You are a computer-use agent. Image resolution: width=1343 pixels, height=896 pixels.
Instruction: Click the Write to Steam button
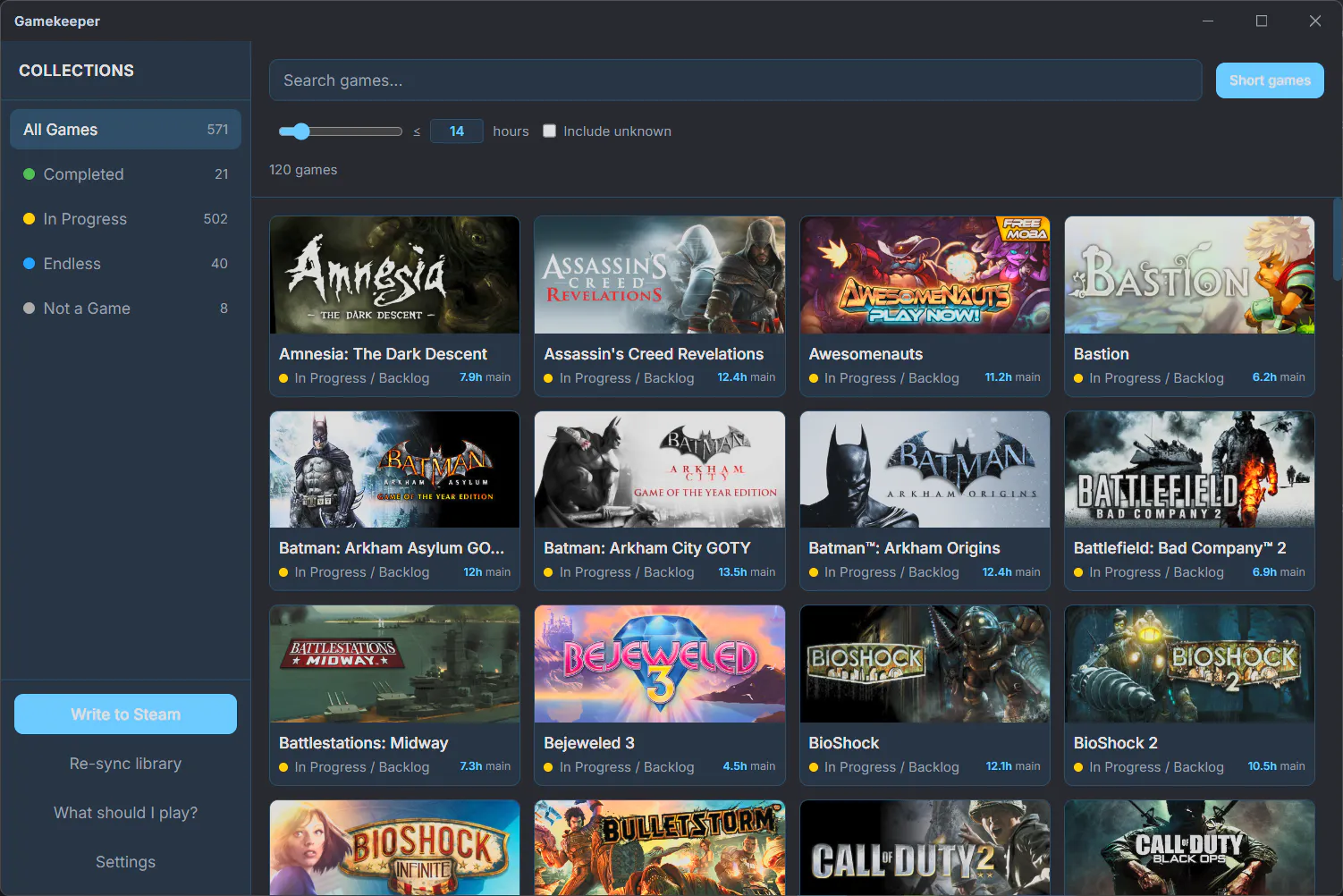(125, 714)
